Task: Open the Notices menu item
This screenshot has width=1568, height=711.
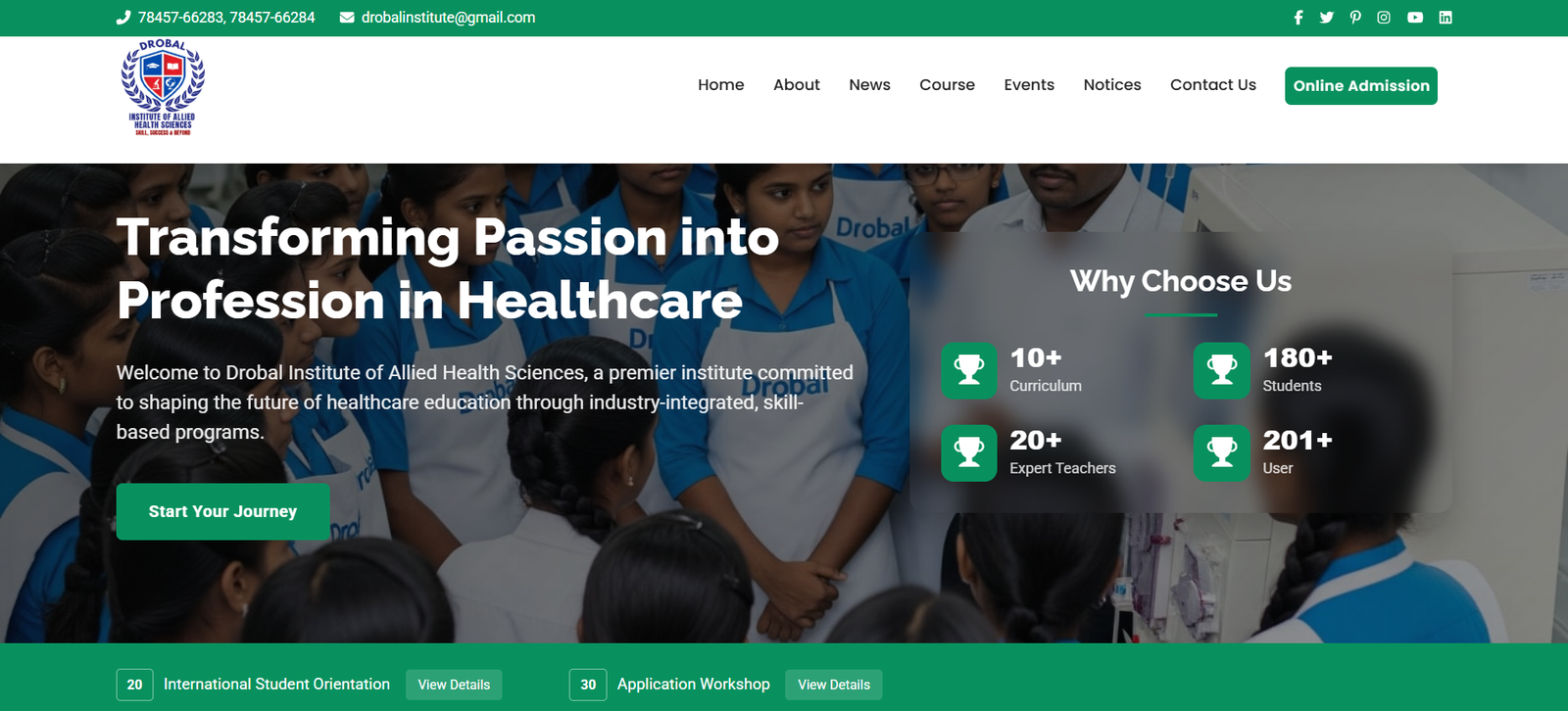Action: point(1112,85)
